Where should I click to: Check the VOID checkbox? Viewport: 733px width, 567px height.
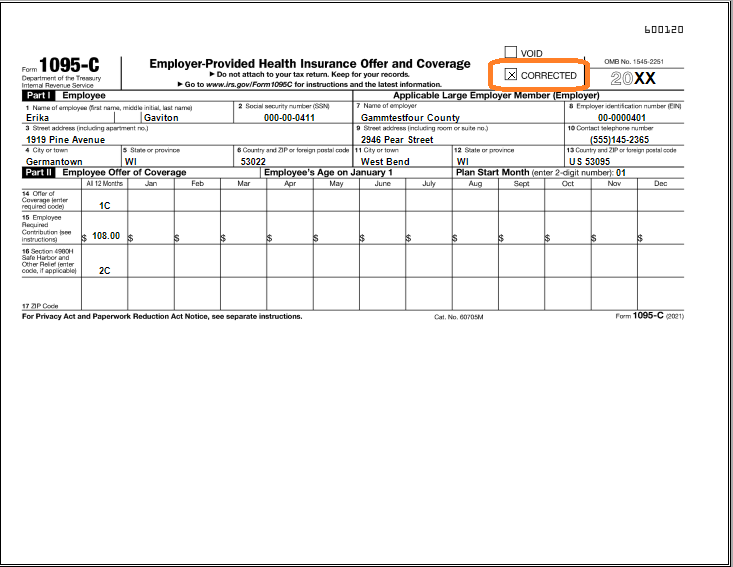[510, 52]
